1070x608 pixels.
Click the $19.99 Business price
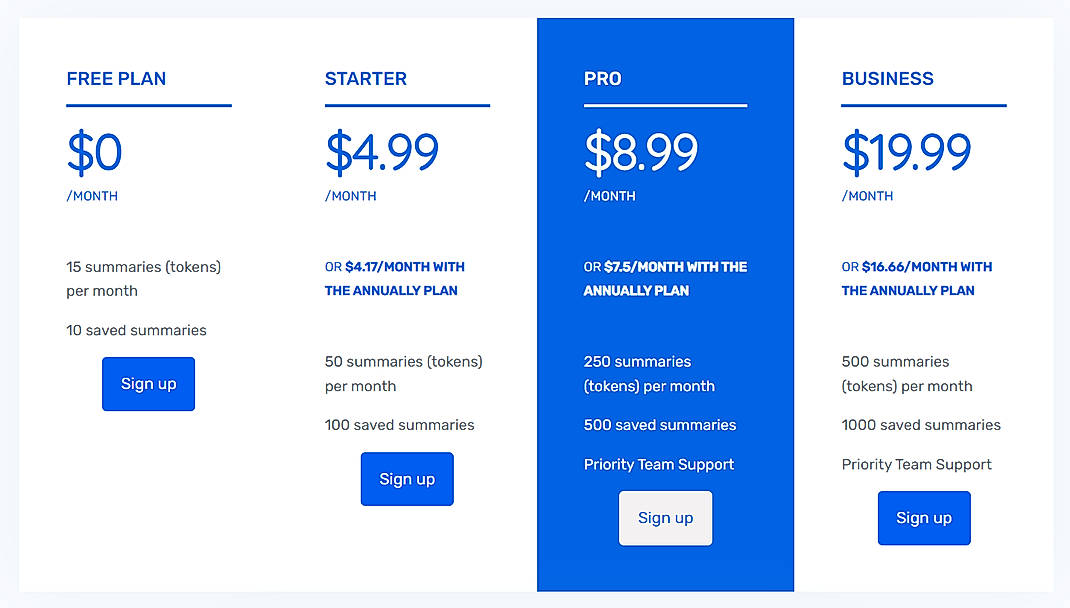(906, 153)
